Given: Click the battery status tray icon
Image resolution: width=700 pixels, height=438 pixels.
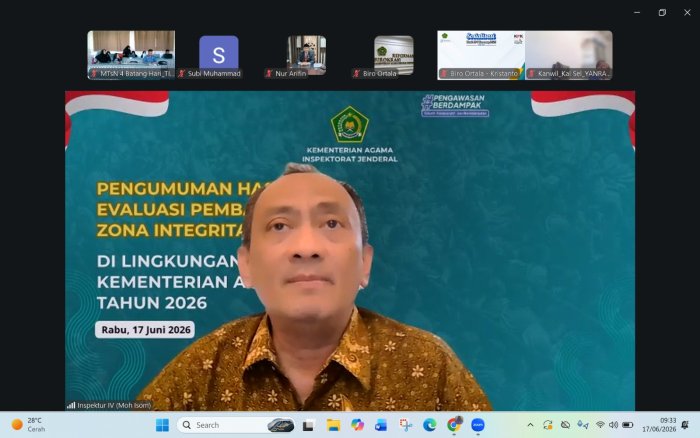Looking at the screenshot, I should (628, 425).
